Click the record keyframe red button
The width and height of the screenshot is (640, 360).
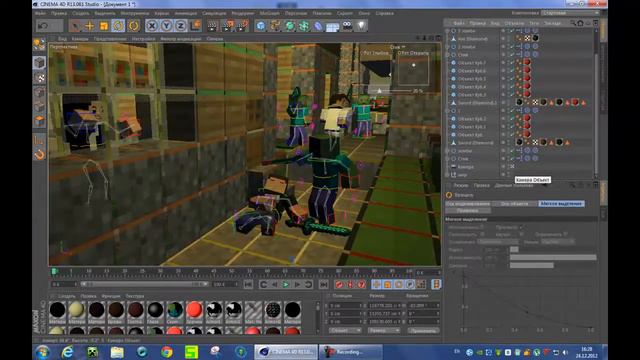pyautogui.click(x=339, y=284)
